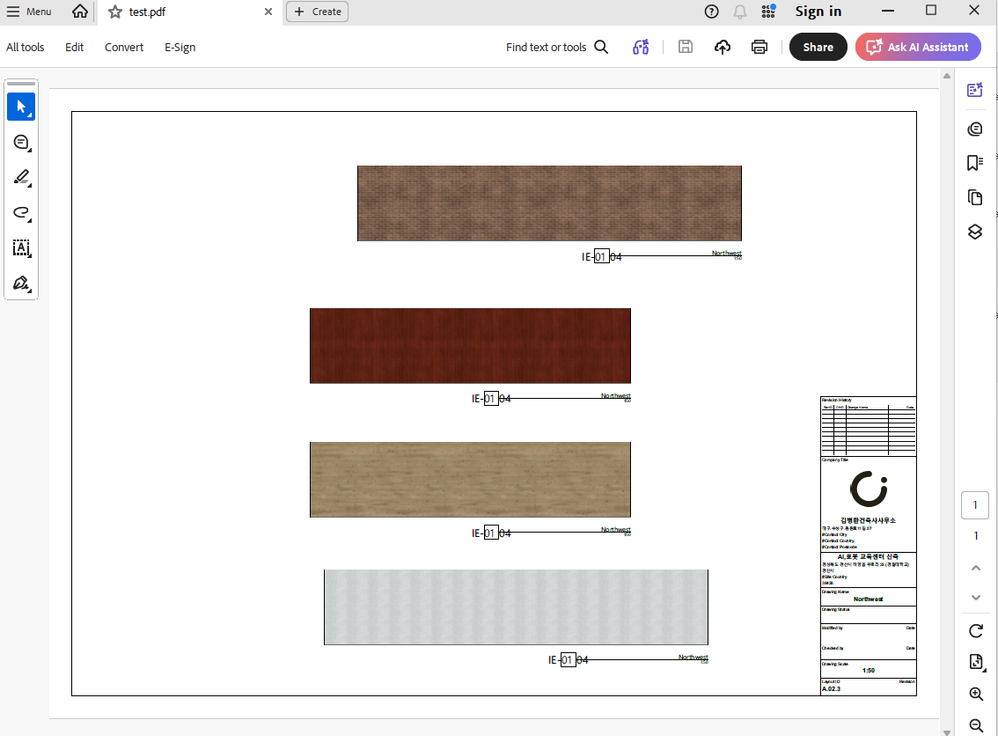Select the arrow selection tool

tap(21, 107)
